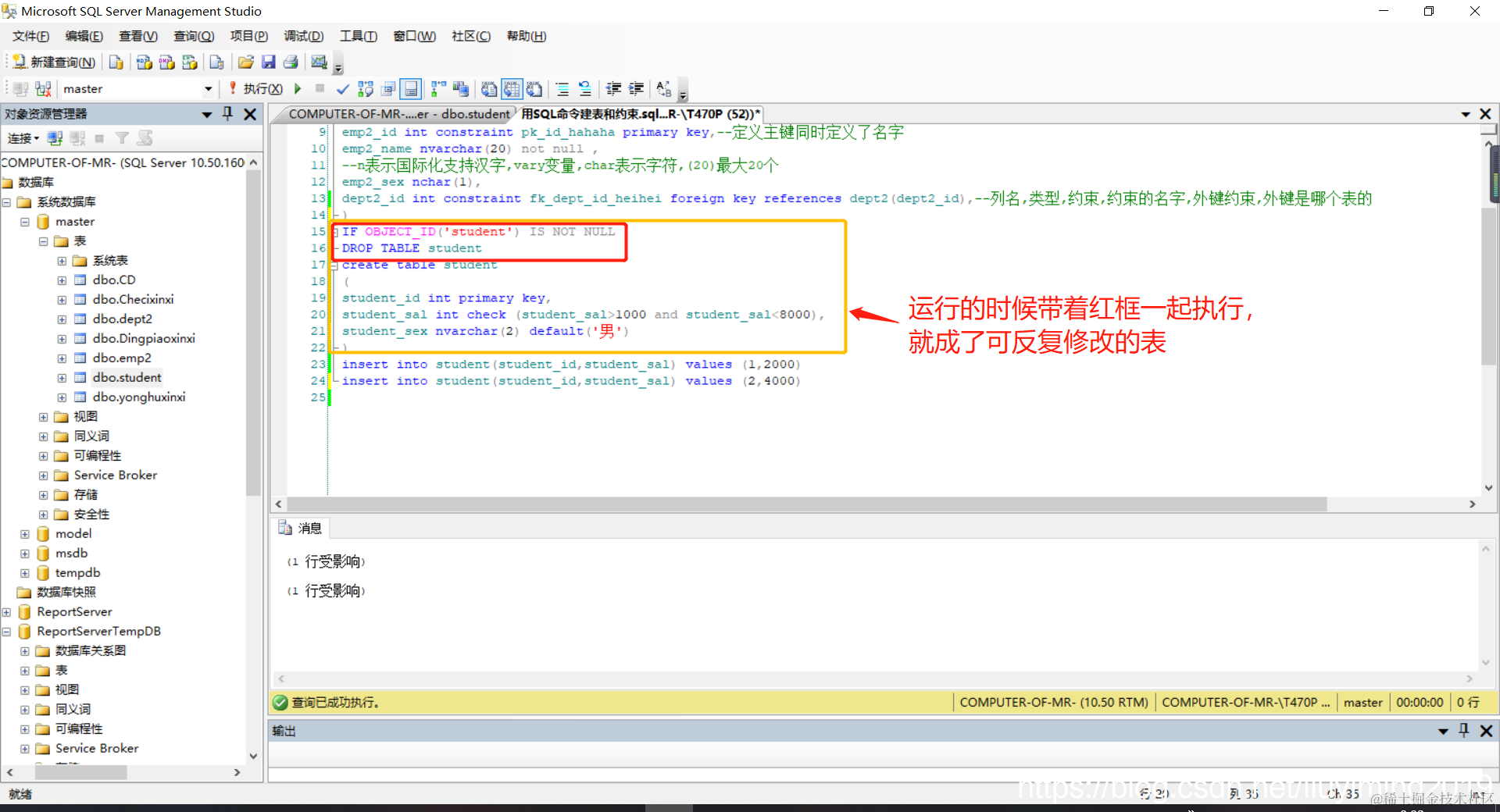Click line 23 insert statement in editor
The height and width of the screenshot is (812, 1500).
[570, 365]
